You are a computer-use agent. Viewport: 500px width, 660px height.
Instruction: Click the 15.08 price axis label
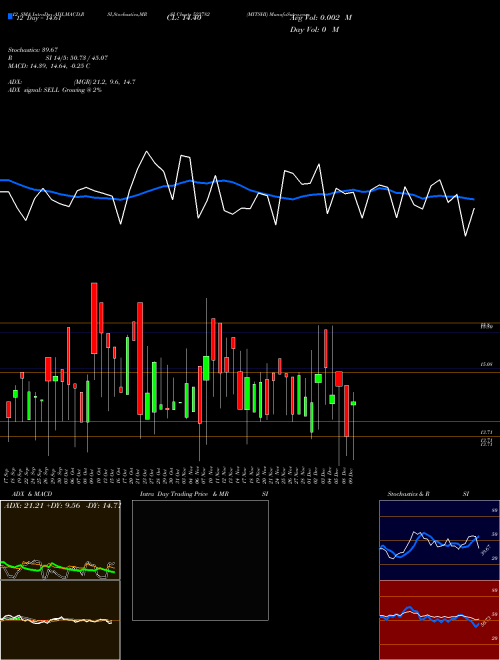coord(486,365)
